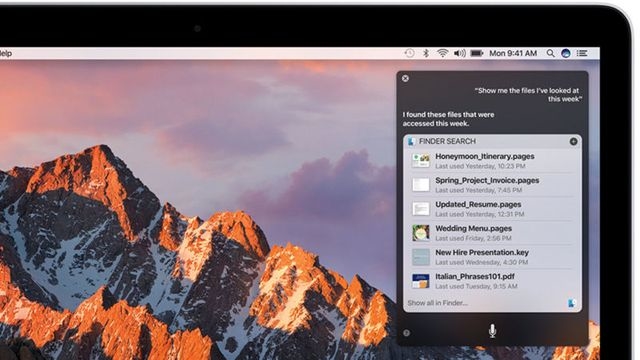This screenshot has width=640, height=360.
Task: Click the Finder icon beside Show all
Action: coord(571,303)
